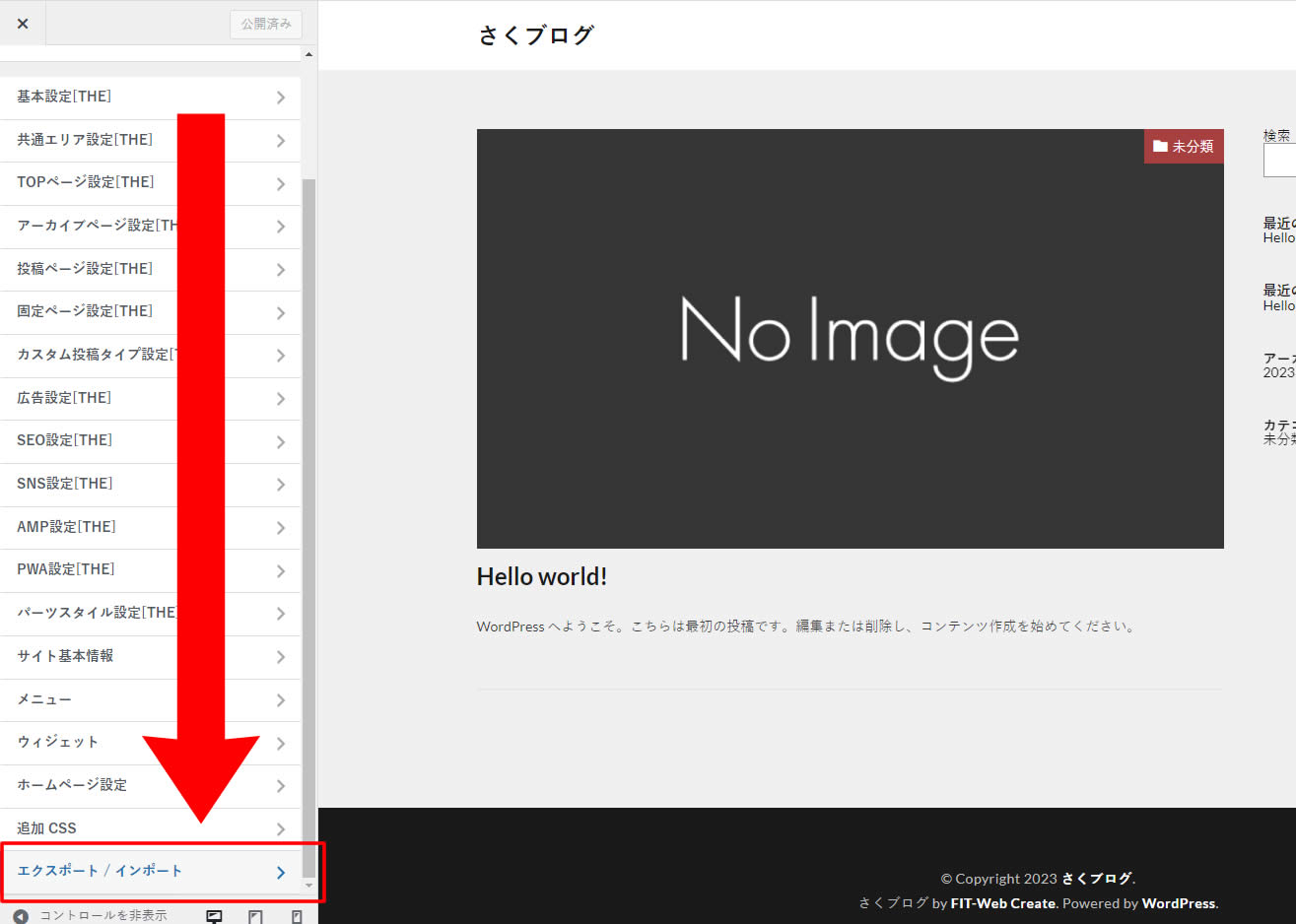This screenshot has width=1296, height=924.
Task: Open 基本設定[THE] settings section
Action: pos(150,97)
